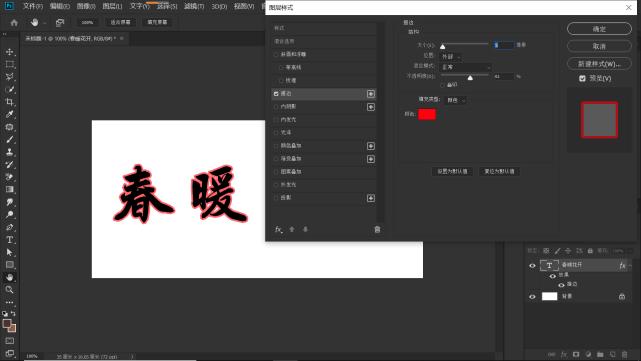The width and height of the screenshot is (641, 361).
Task: Open the 3D menu
Action: pos(219,7)
